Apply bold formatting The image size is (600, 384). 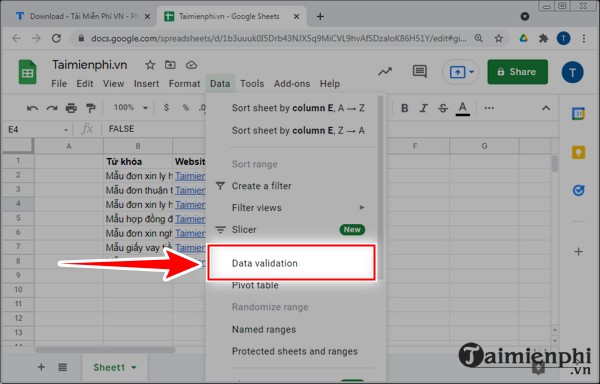tap(404, 108)
